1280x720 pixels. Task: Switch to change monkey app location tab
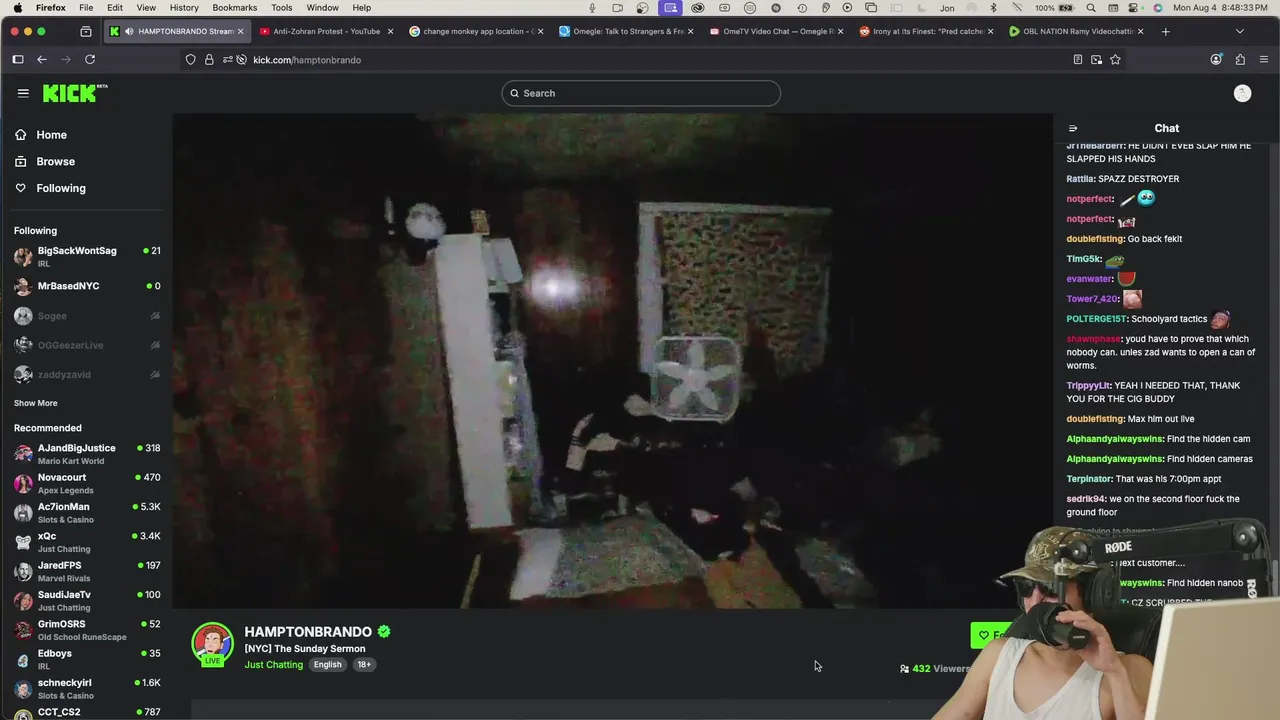pos(477,31)
